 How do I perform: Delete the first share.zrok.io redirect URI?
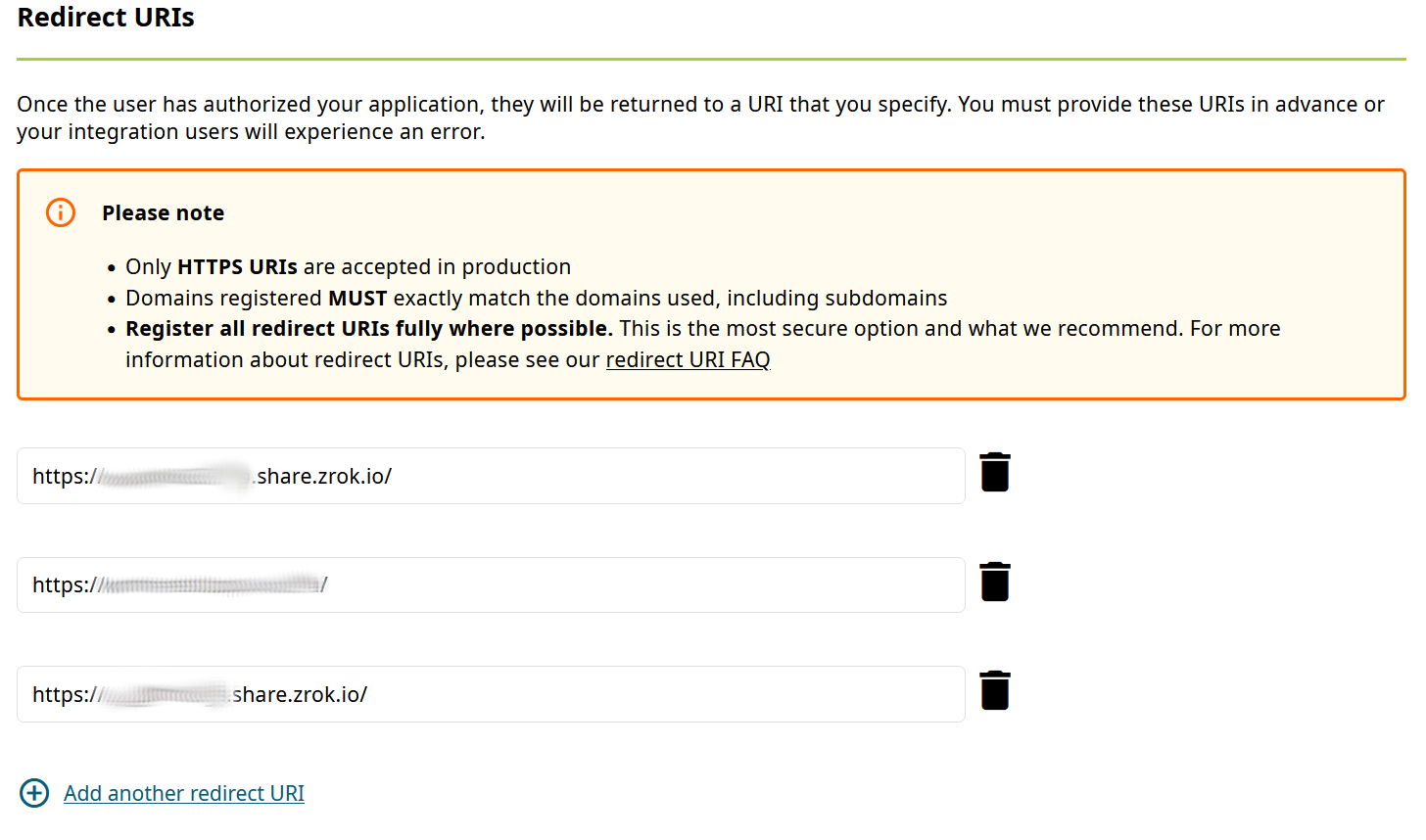[994, 472]
